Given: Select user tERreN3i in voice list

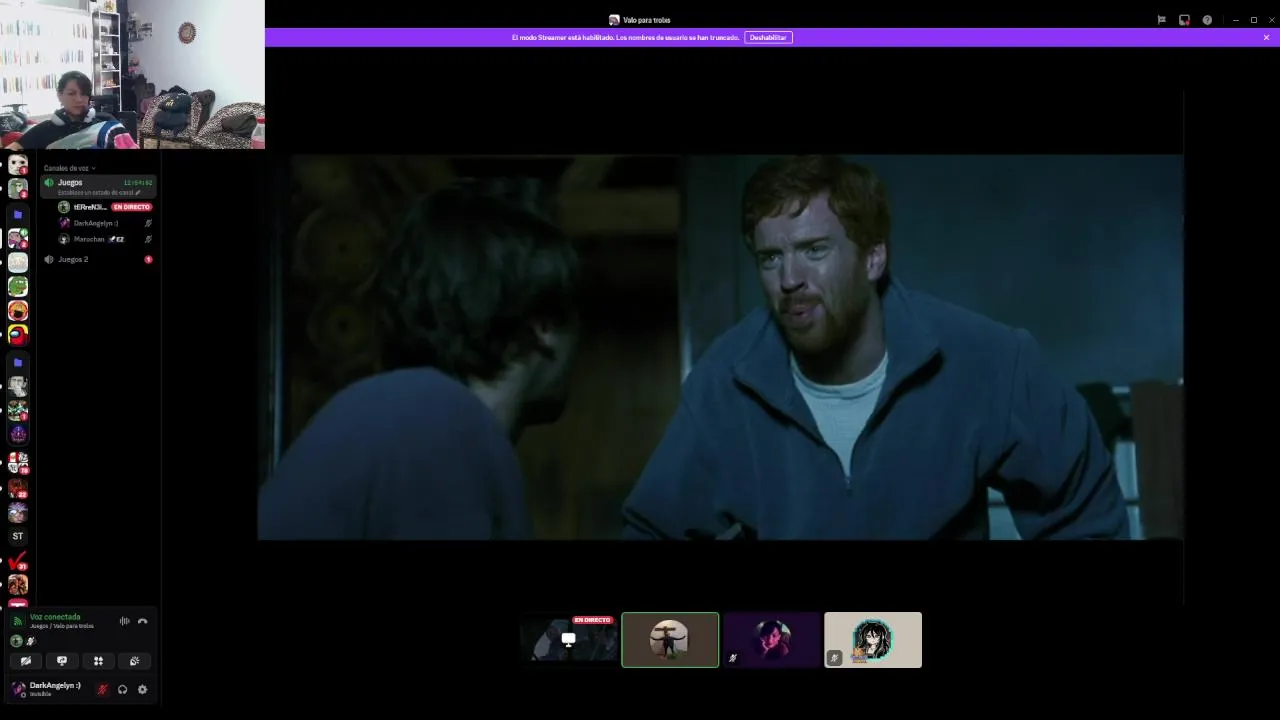Looking at the screenshot, I should (90, 207).
